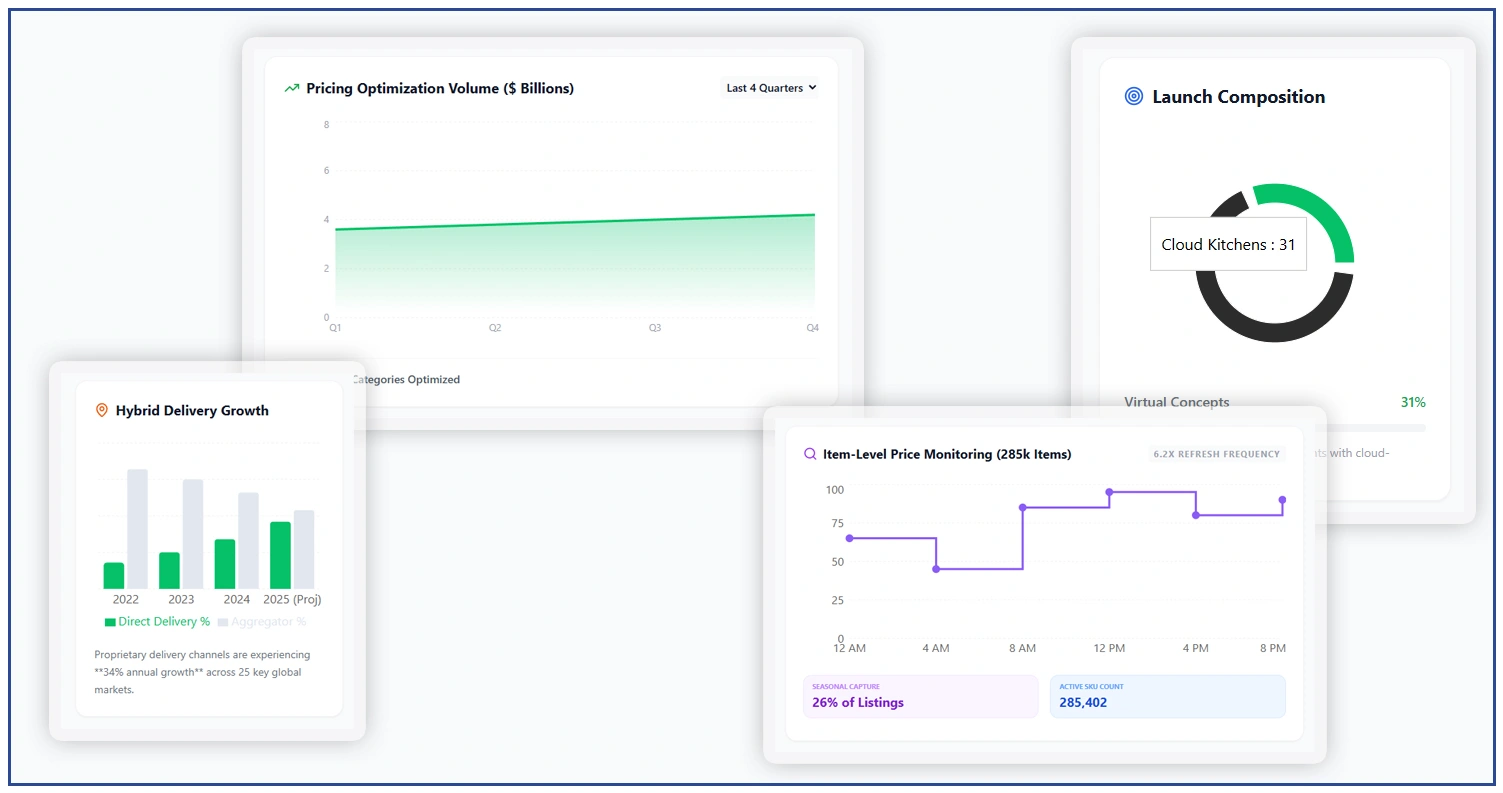Click the Virtual Concepts progress bar

[x=1371, y=428]
